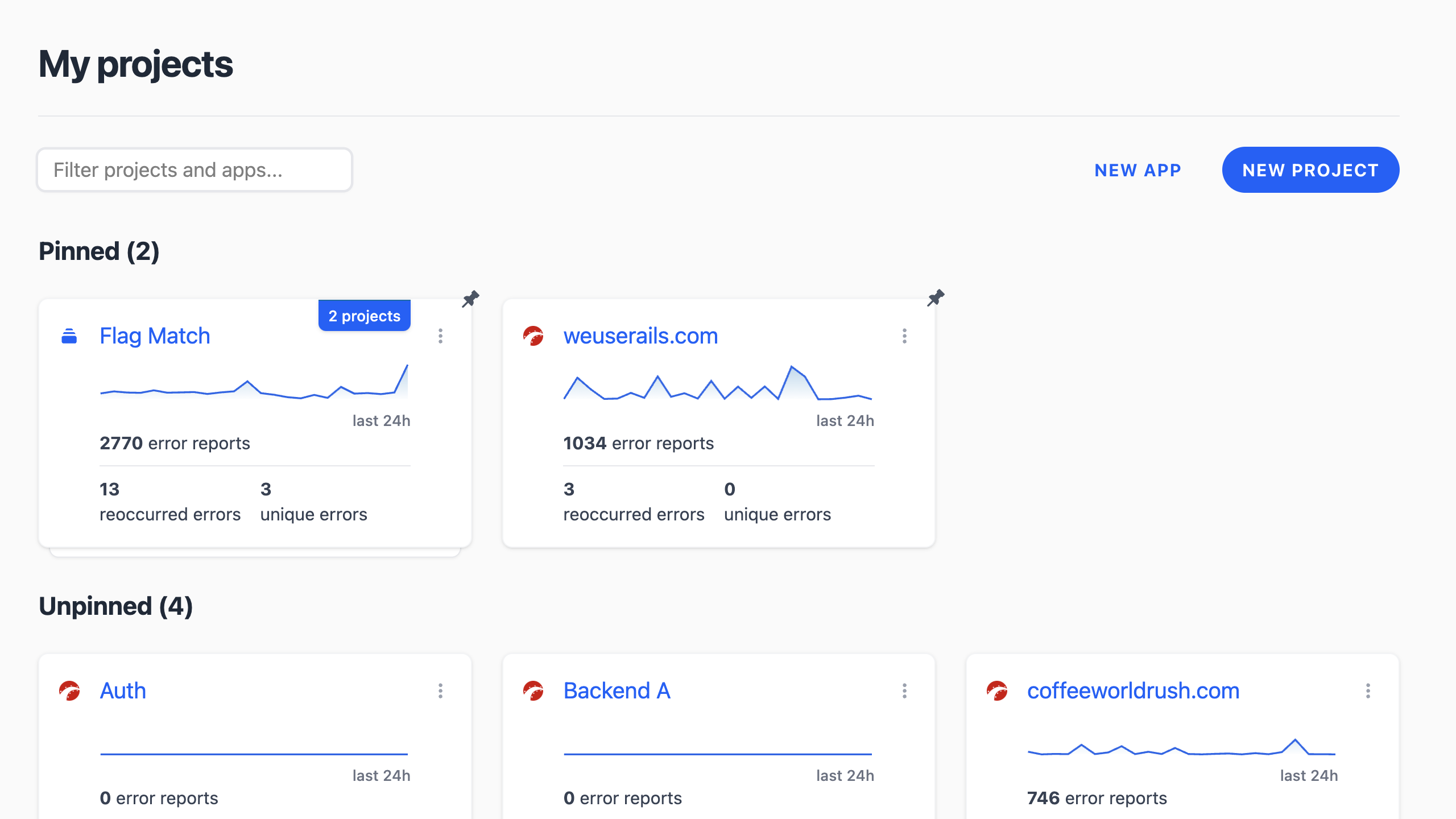Click 0 error reports on Auth card

pyautogui.click(x=159, y=798)
